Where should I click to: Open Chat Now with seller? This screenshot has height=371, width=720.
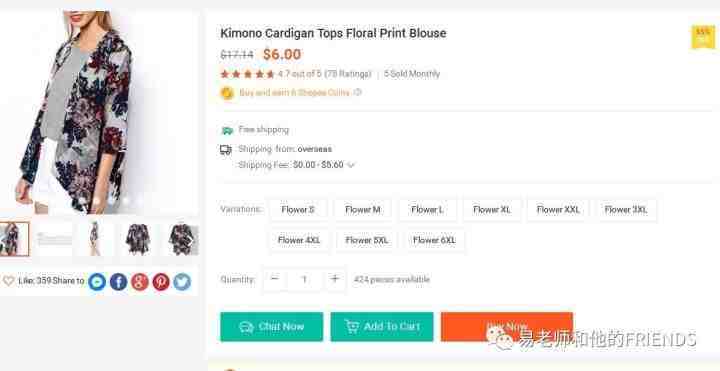tap(271, 326)
